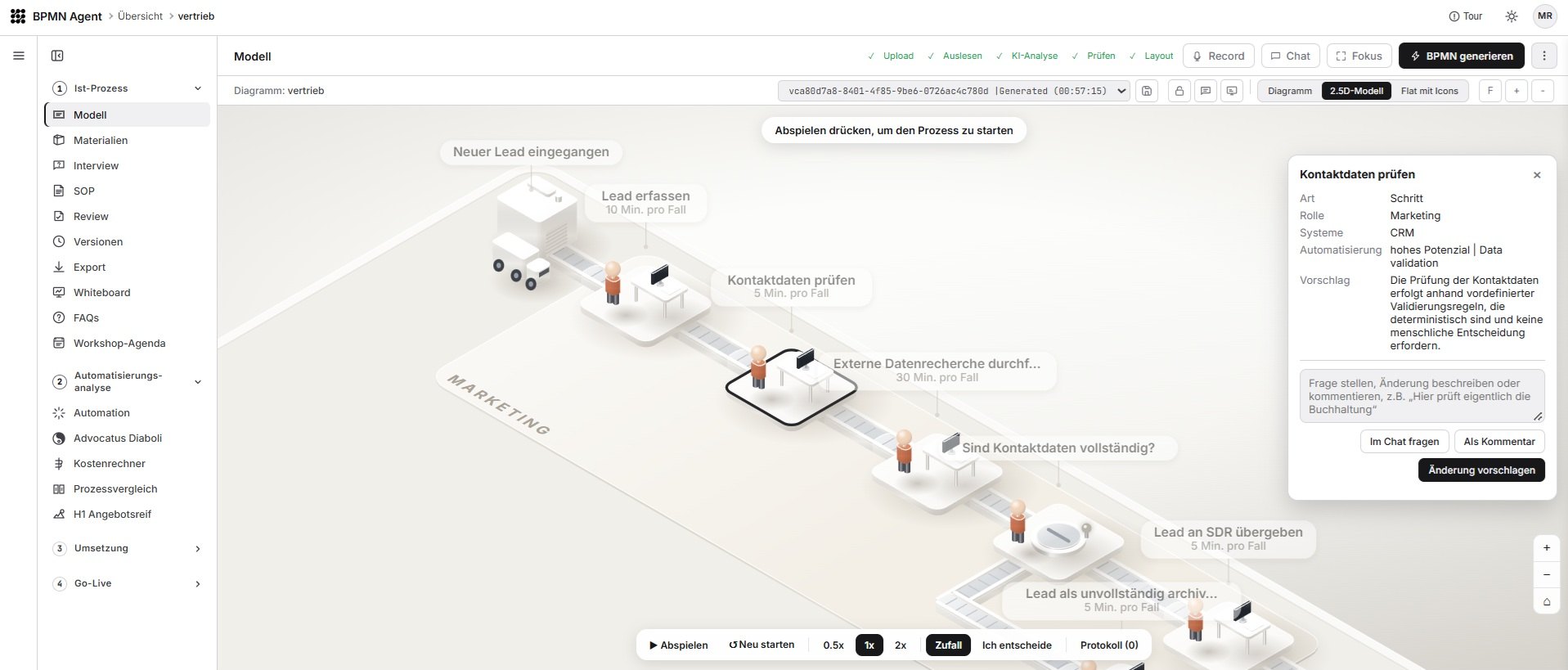
Task: Select the Lead erfassen station label
Action: coord(645,202)
